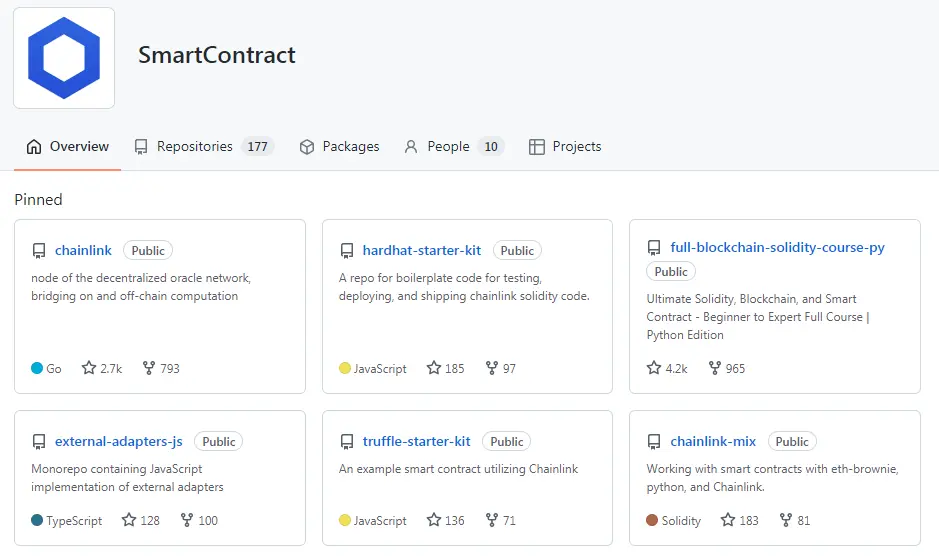This screenshot has height=559, width=939.
Task: Open the chainlink-mix repository
Action: pos(713,442)
